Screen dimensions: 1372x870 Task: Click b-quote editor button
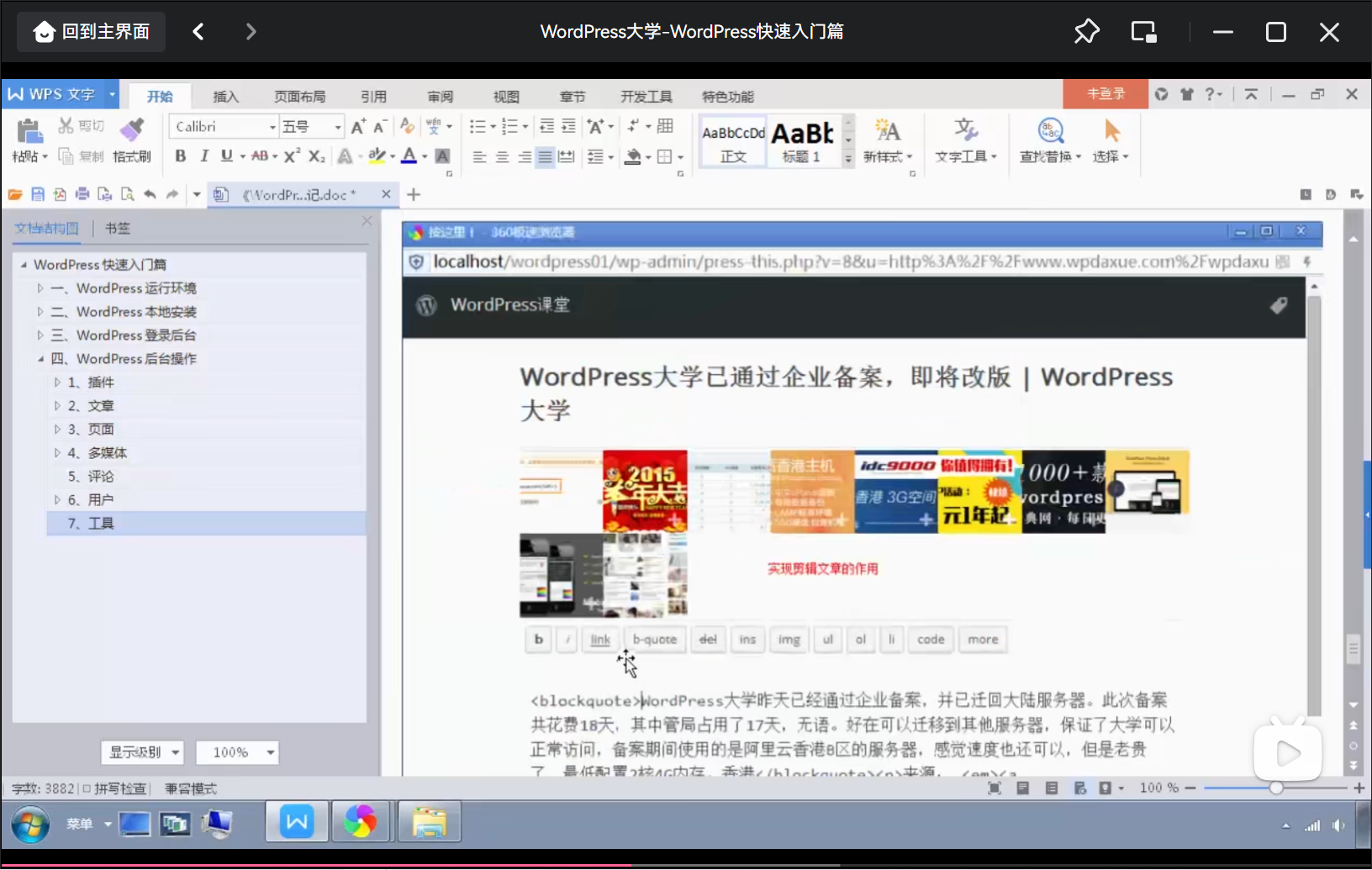pos(654,640)
